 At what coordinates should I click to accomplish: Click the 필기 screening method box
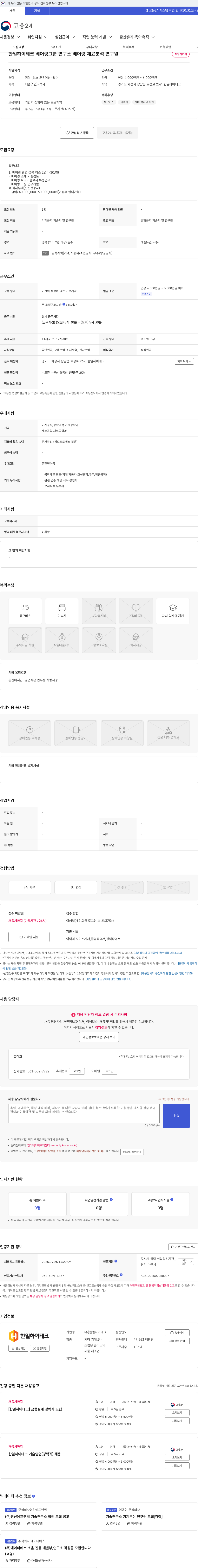pyautogui.click(x=122, y=888)
